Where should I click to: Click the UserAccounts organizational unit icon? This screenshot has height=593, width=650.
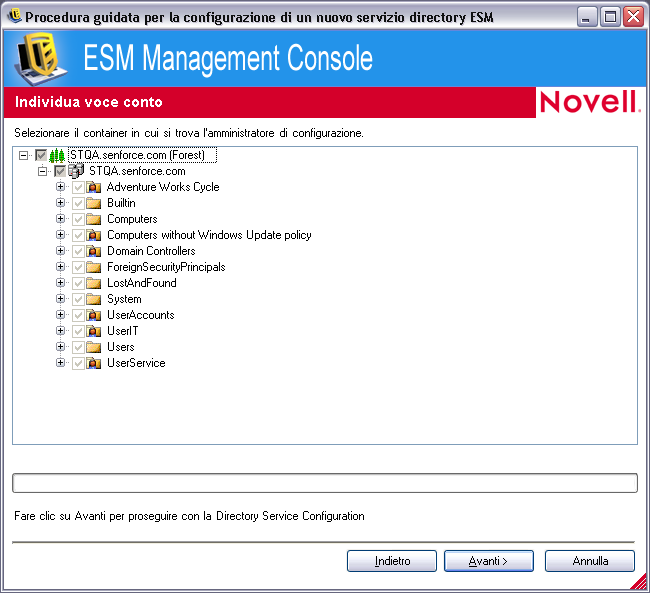pyautogui.click(x=94, y=315)
